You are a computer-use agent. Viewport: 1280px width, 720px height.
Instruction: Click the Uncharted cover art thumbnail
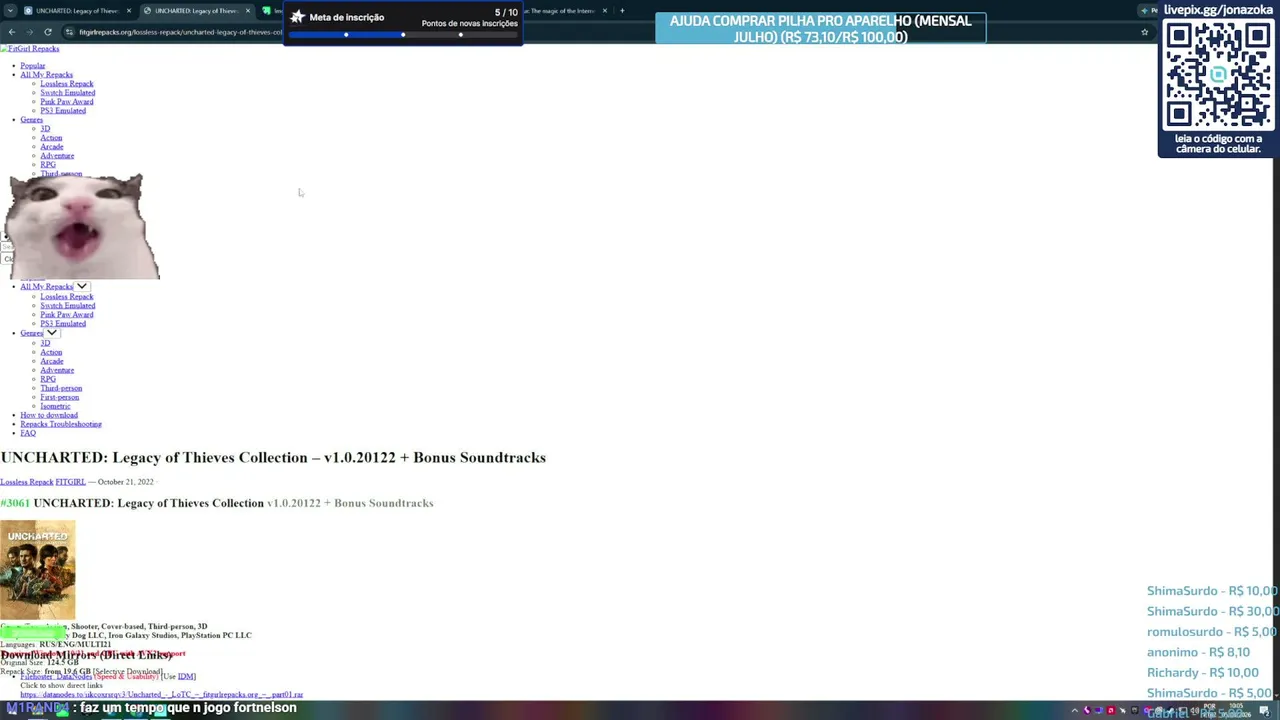[x=37, y=569]
